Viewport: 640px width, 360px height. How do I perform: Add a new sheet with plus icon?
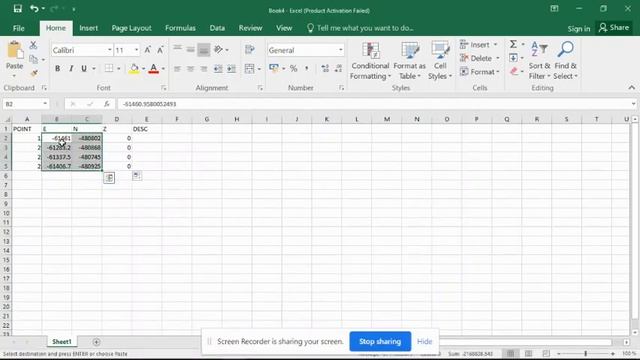click(96, 342)
